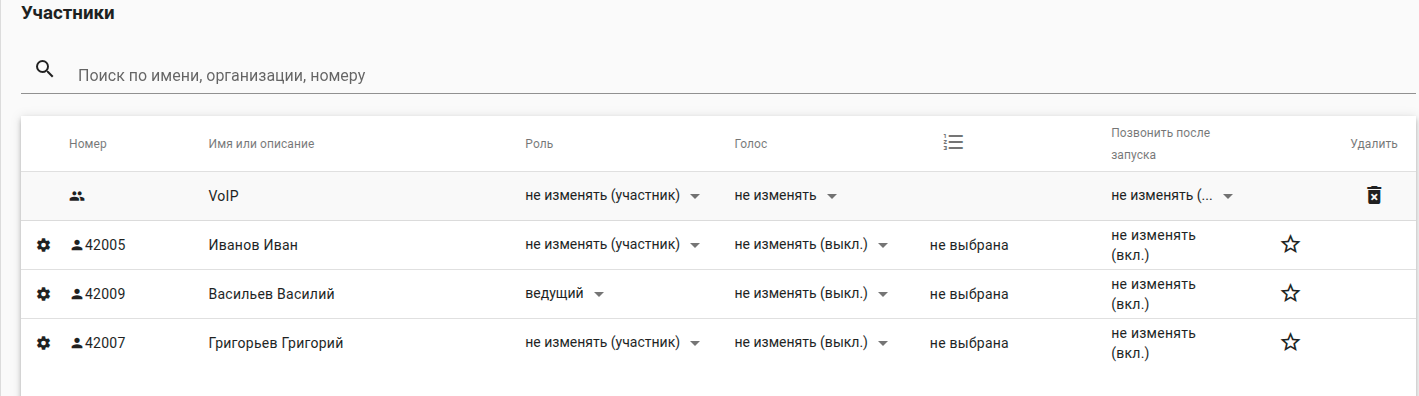1419x396 pixels.
Task: Expand role dropdown for Васильев Василий (ведущий)
Action: pos(566,294)
